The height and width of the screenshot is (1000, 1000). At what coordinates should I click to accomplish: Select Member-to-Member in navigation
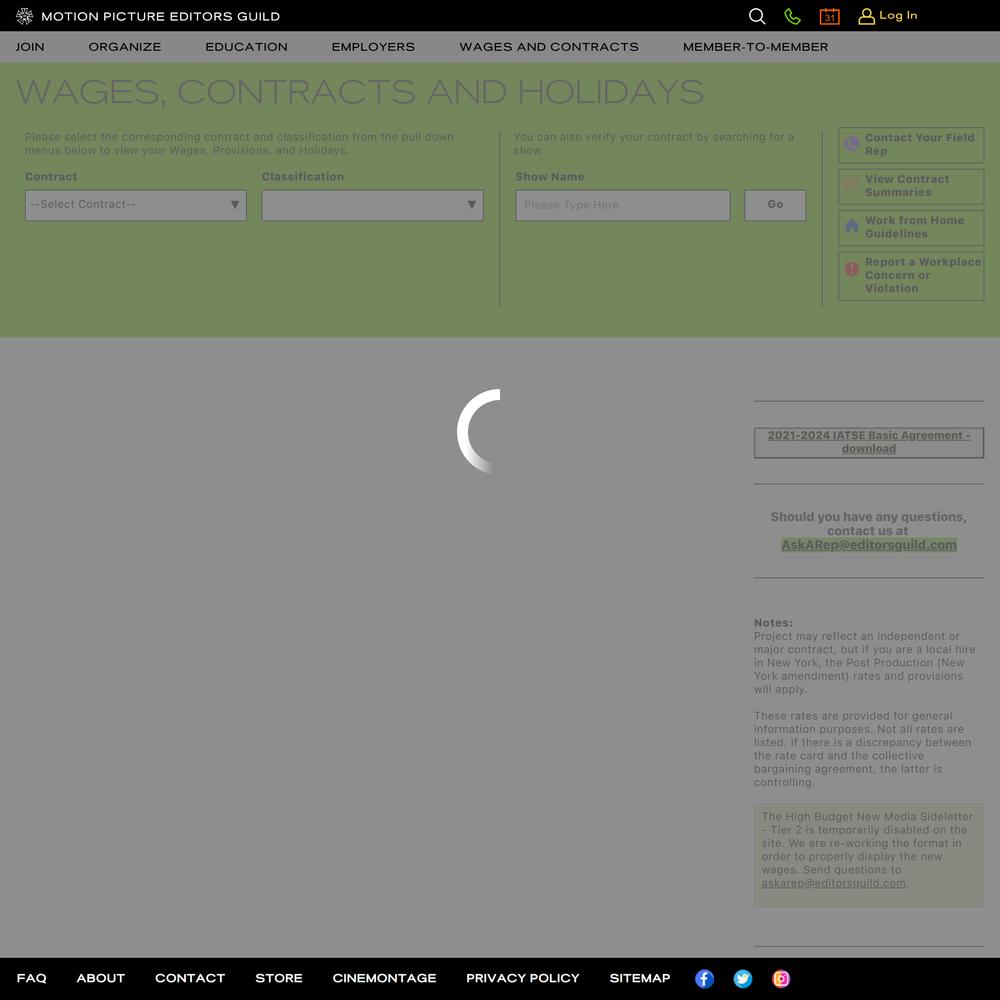(x=755, y=47)
